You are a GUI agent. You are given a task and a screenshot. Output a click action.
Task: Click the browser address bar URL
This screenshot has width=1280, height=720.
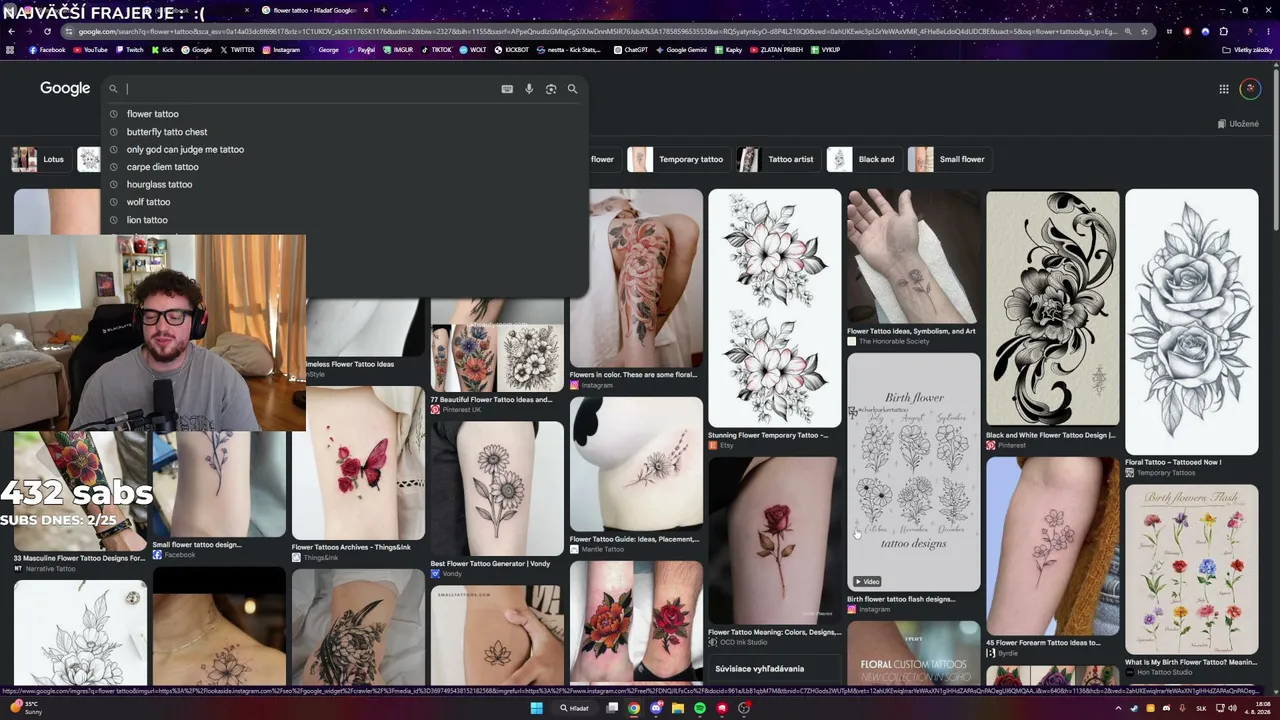coord(598,31)
